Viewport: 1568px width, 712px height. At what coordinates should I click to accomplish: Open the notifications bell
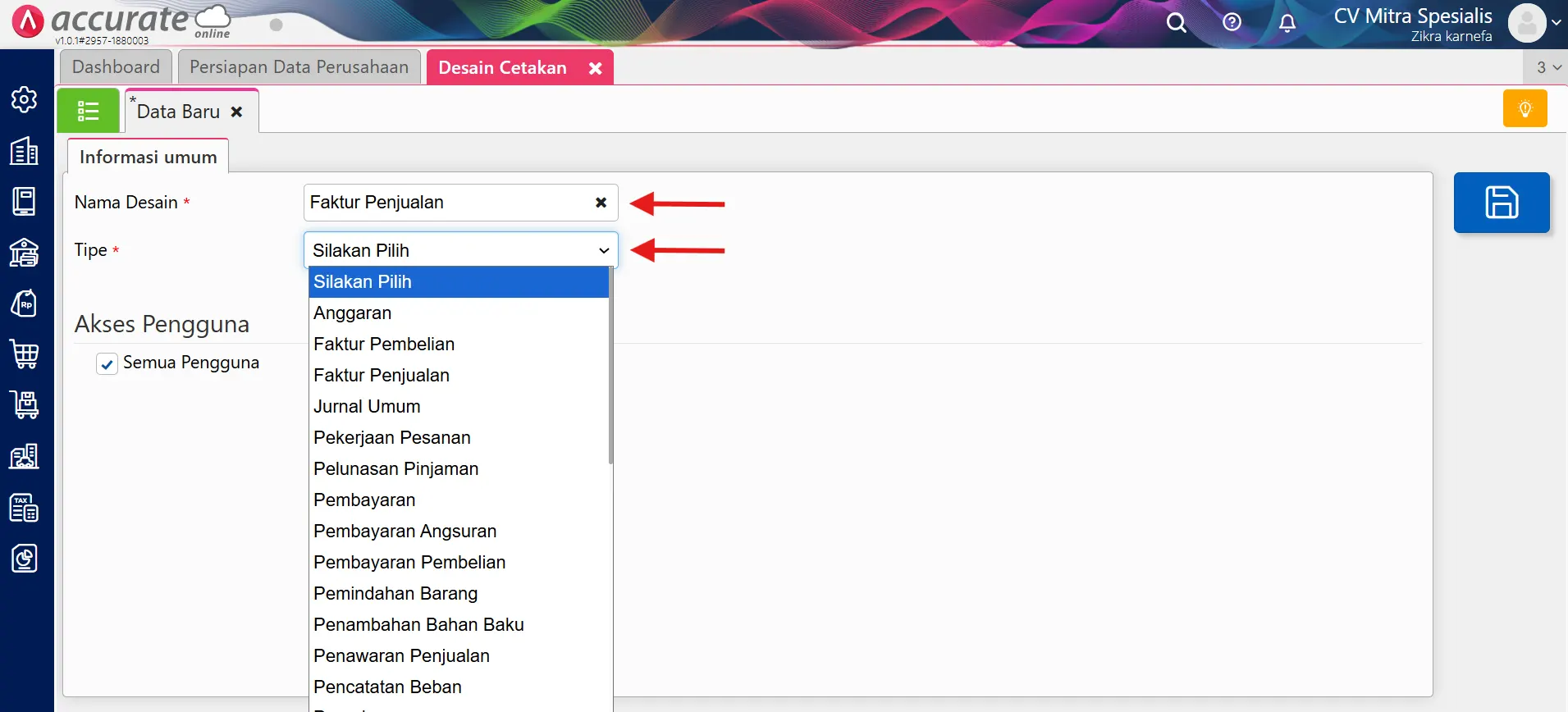(1287, 23)
